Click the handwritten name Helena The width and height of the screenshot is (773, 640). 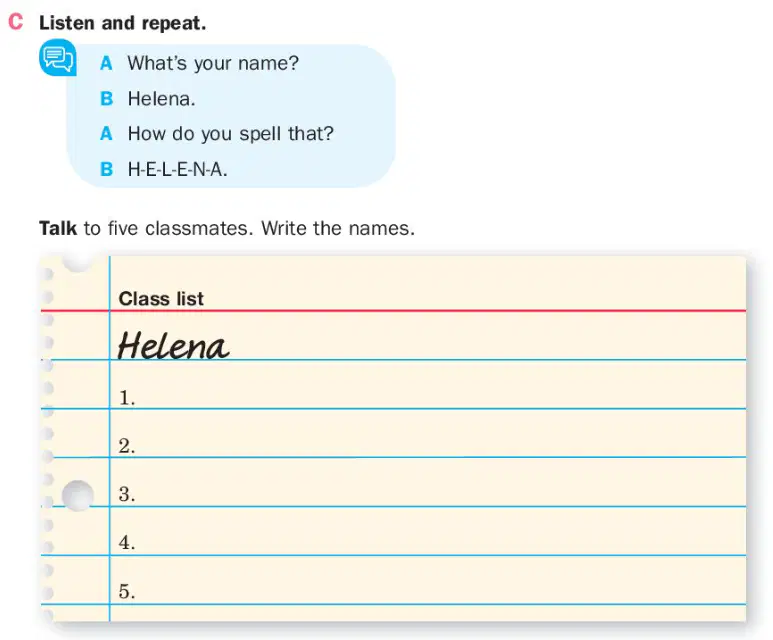pyautogui.click(x=174, y=345)
